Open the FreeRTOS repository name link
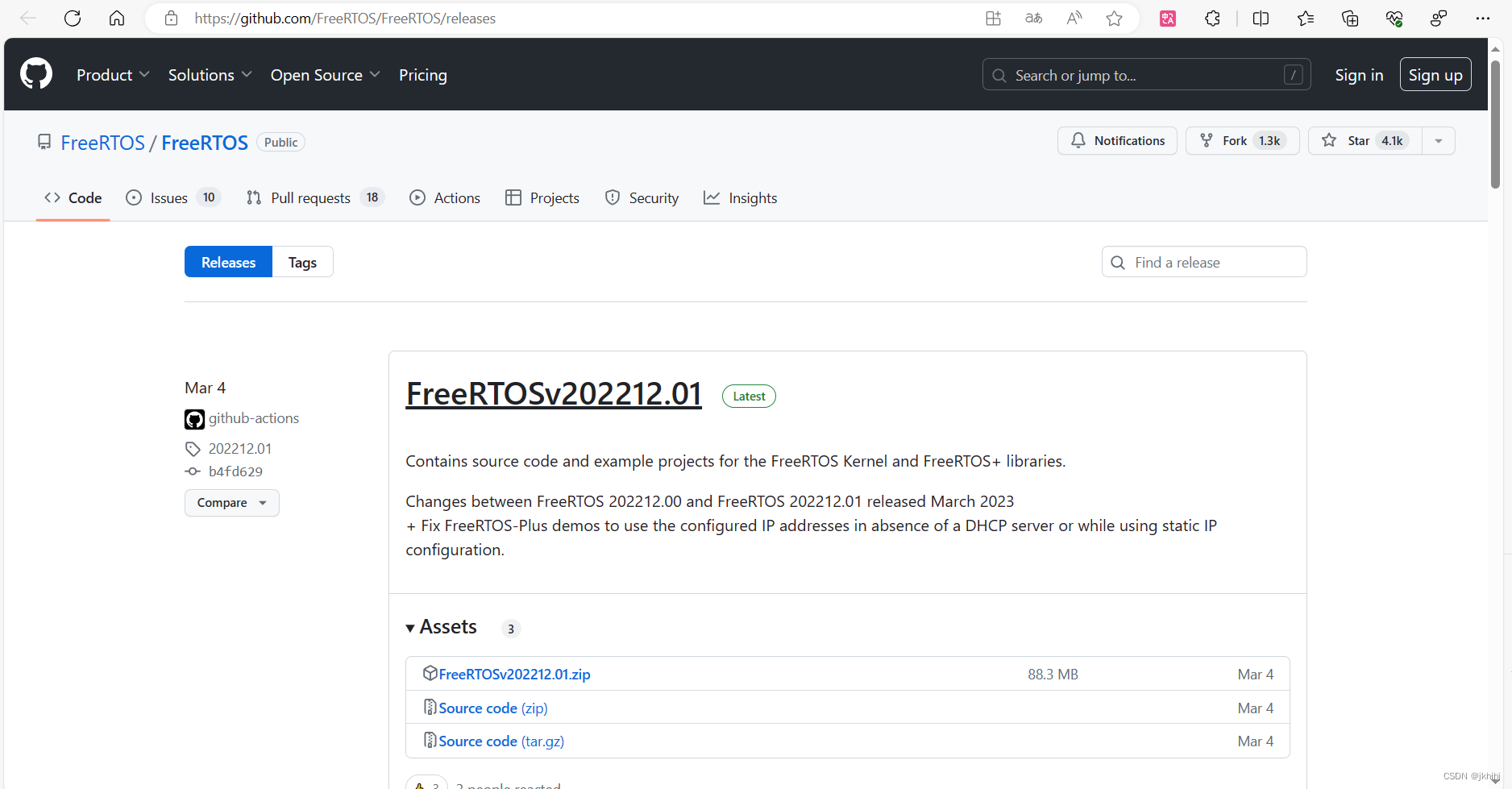This screenshot has width=1512, height=789. point(205,143)
